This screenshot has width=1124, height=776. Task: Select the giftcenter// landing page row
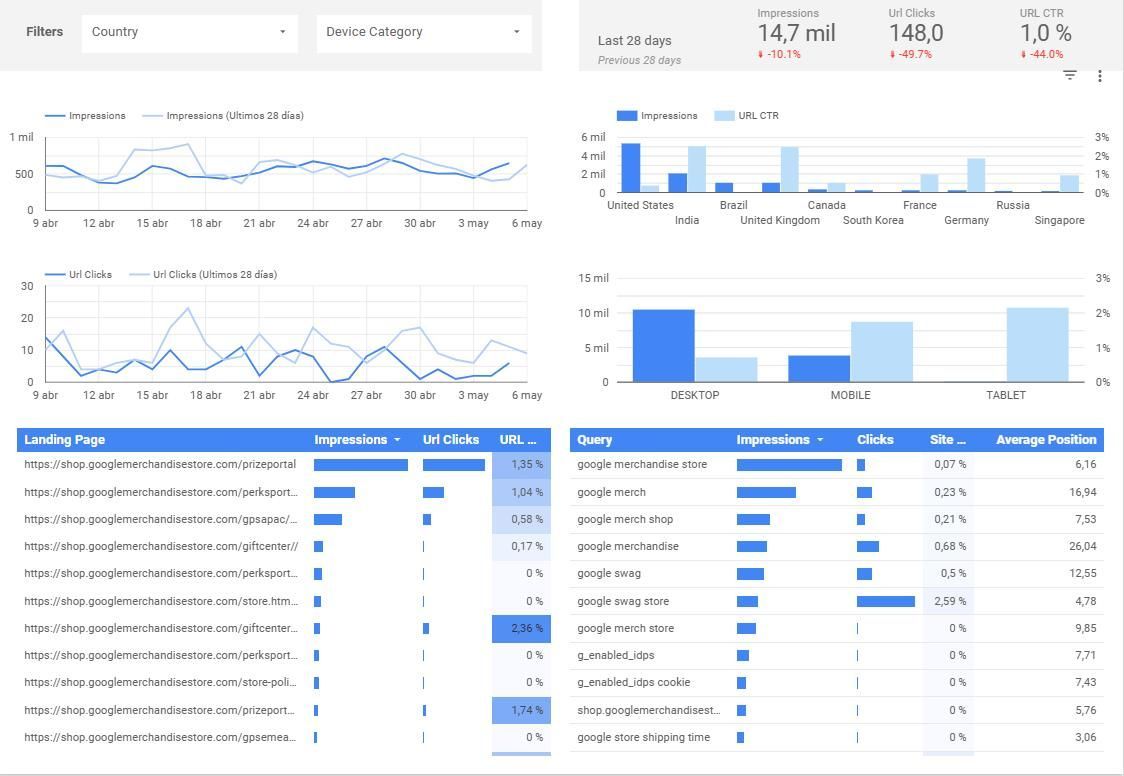(284, 546)
